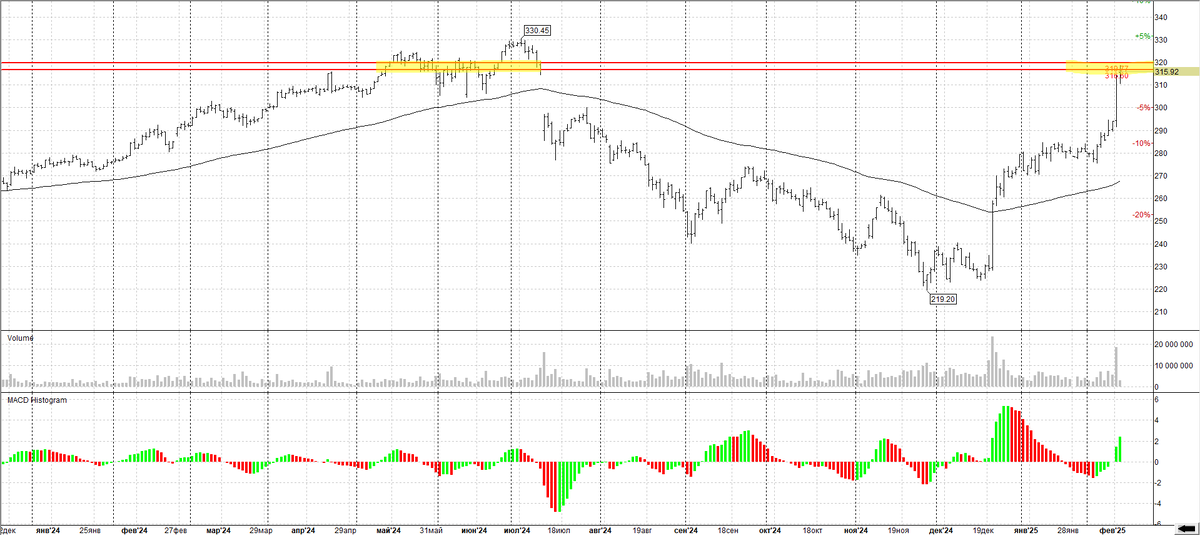Click the 240 price axis value
Image resolution: width=1200 pixels, height=535 pixels.
[x=1161, y=244]
